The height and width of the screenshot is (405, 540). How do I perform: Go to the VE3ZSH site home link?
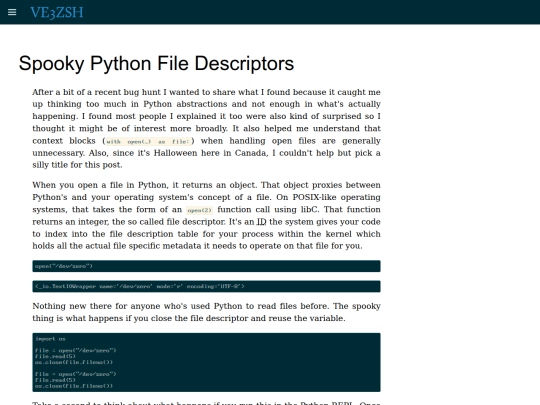click(x=57, y=13)
